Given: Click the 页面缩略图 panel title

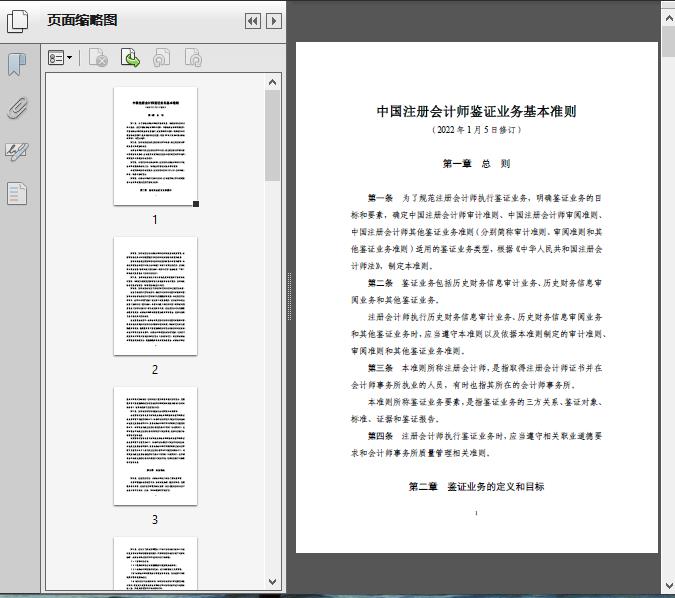Looking at the screenshot, I should [82, 20].
